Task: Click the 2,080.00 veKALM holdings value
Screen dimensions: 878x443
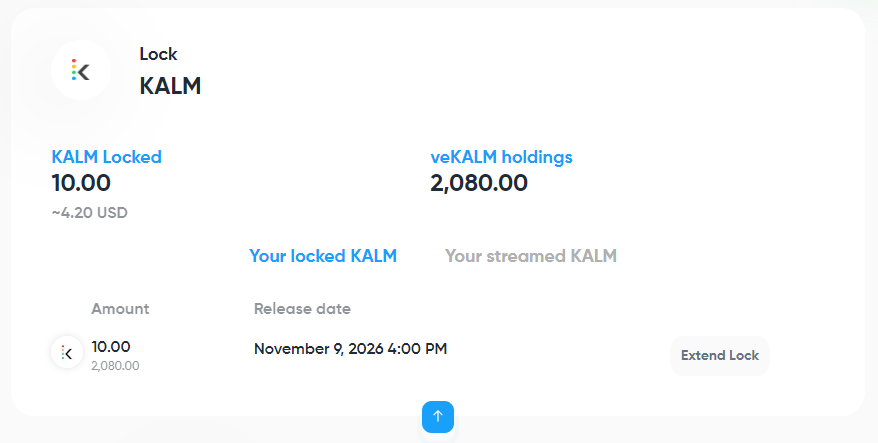Action: click(479, 183)
